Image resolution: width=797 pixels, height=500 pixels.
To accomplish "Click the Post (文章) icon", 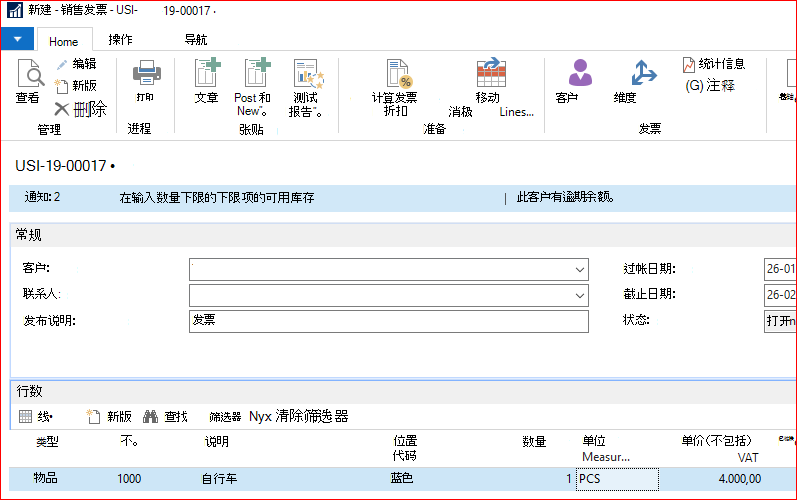I will point(207,73).
